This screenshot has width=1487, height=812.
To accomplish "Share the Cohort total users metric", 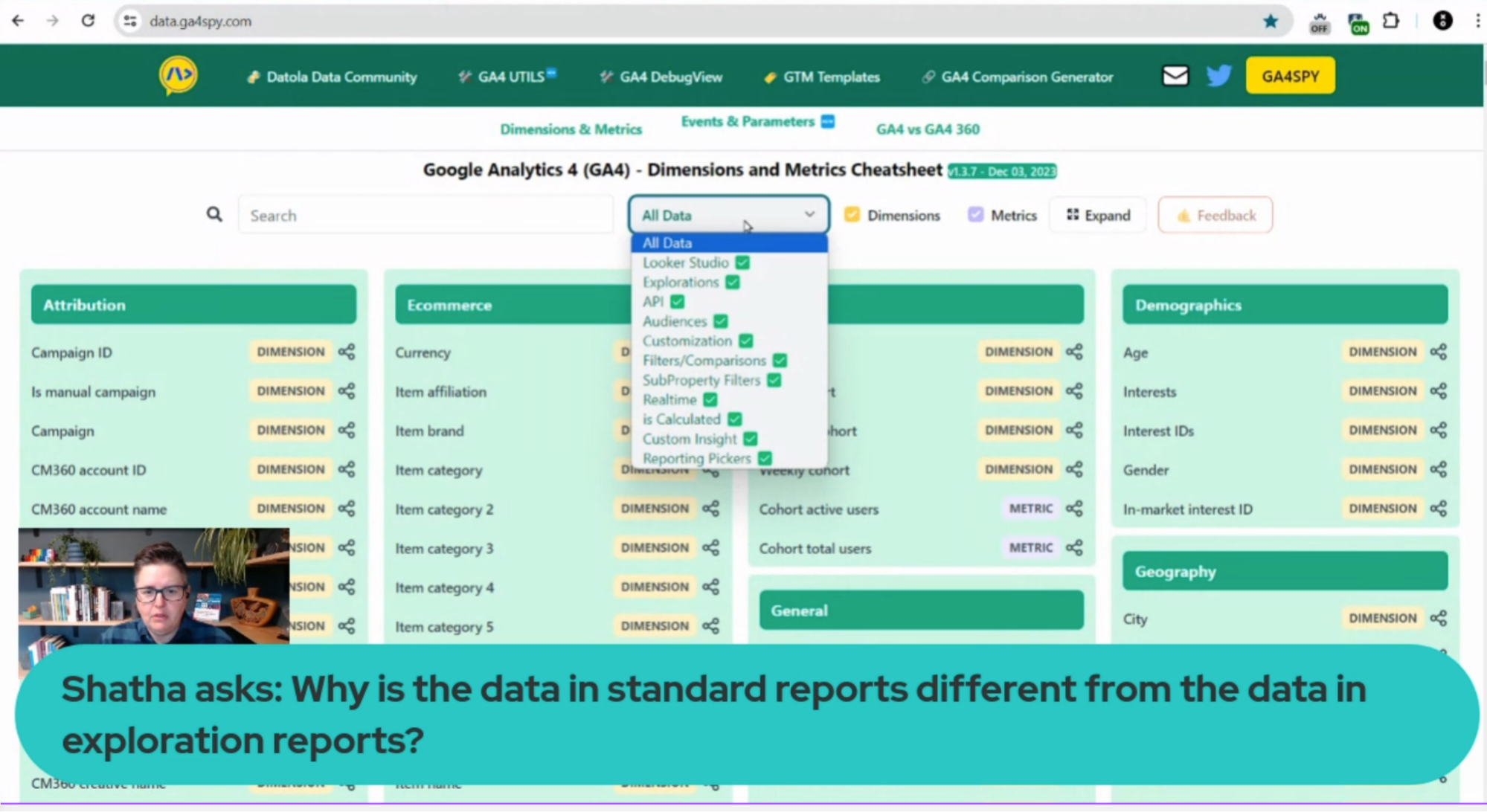I will (1074, 548).
